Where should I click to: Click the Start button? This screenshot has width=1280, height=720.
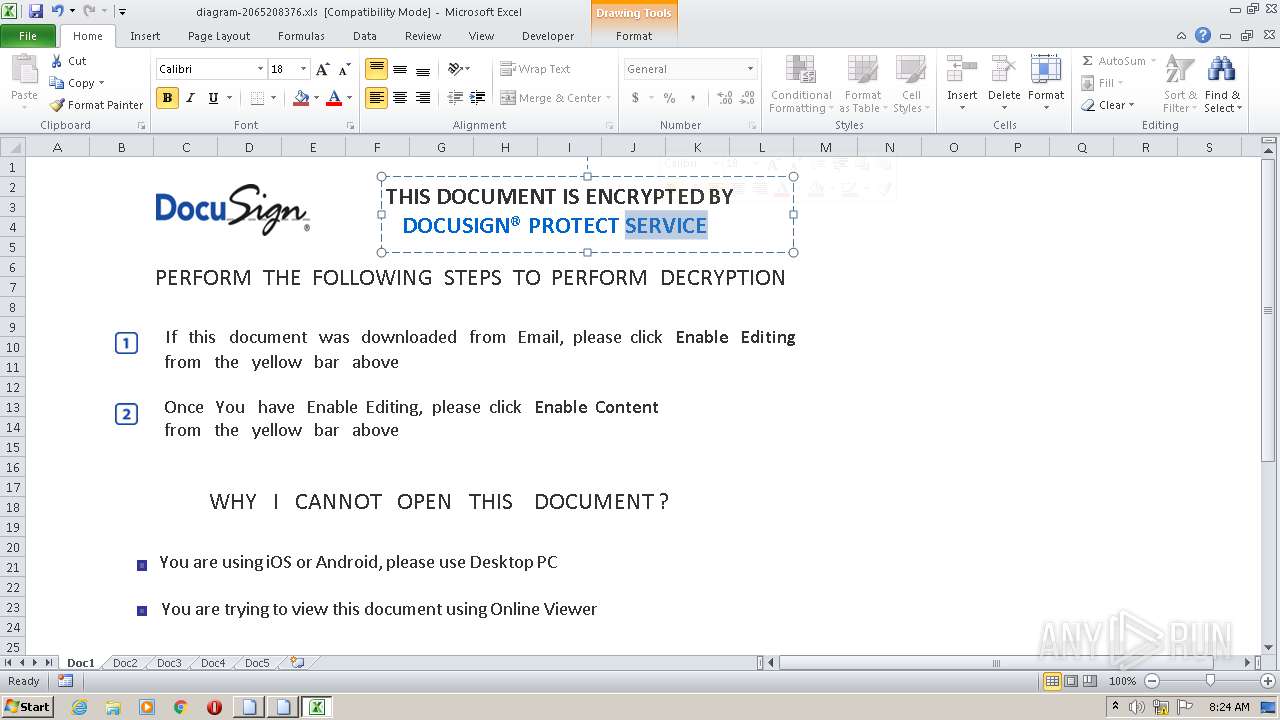(x=27, y=707)
